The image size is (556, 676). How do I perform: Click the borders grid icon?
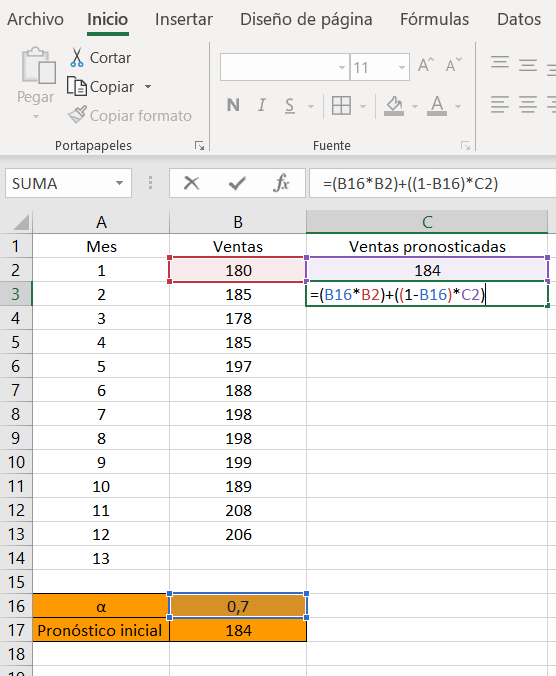click(341, 105)
